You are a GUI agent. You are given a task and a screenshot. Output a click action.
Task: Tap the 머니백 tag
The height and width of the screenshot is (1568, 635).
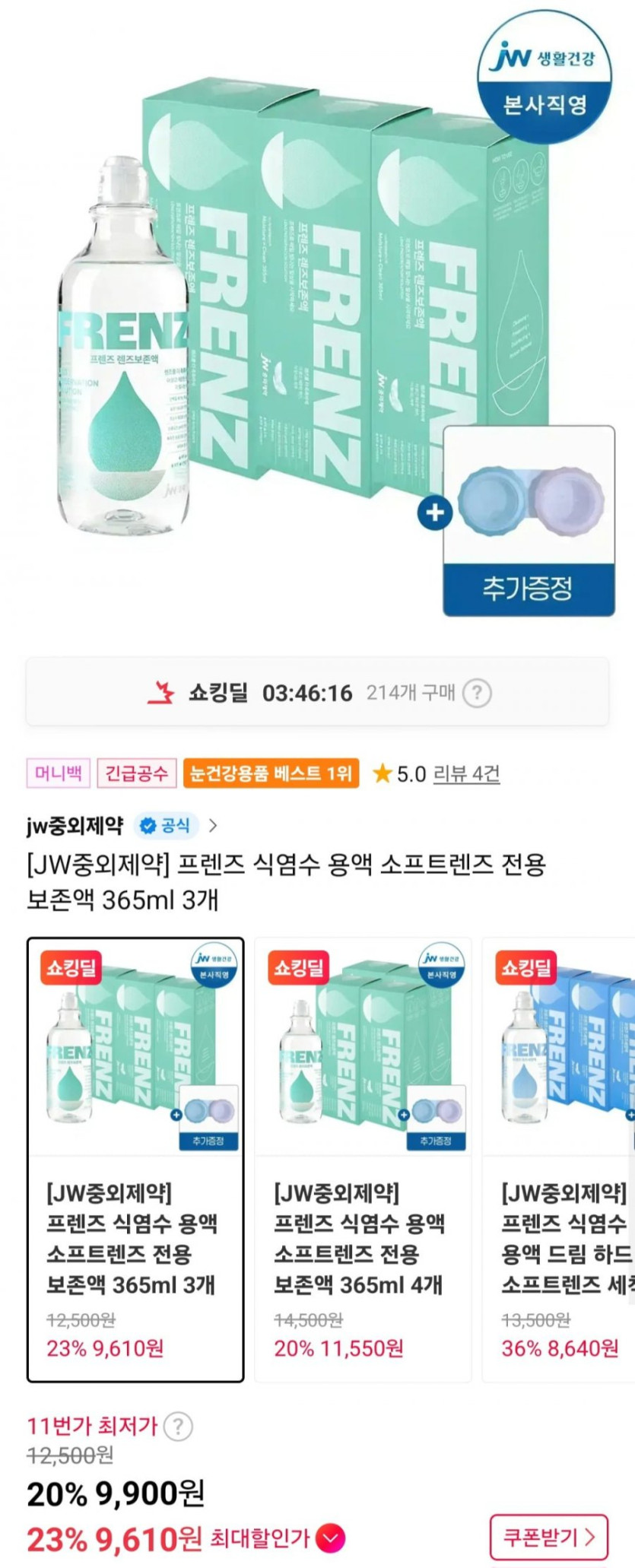pyautogui.click(x=59, y=773)
